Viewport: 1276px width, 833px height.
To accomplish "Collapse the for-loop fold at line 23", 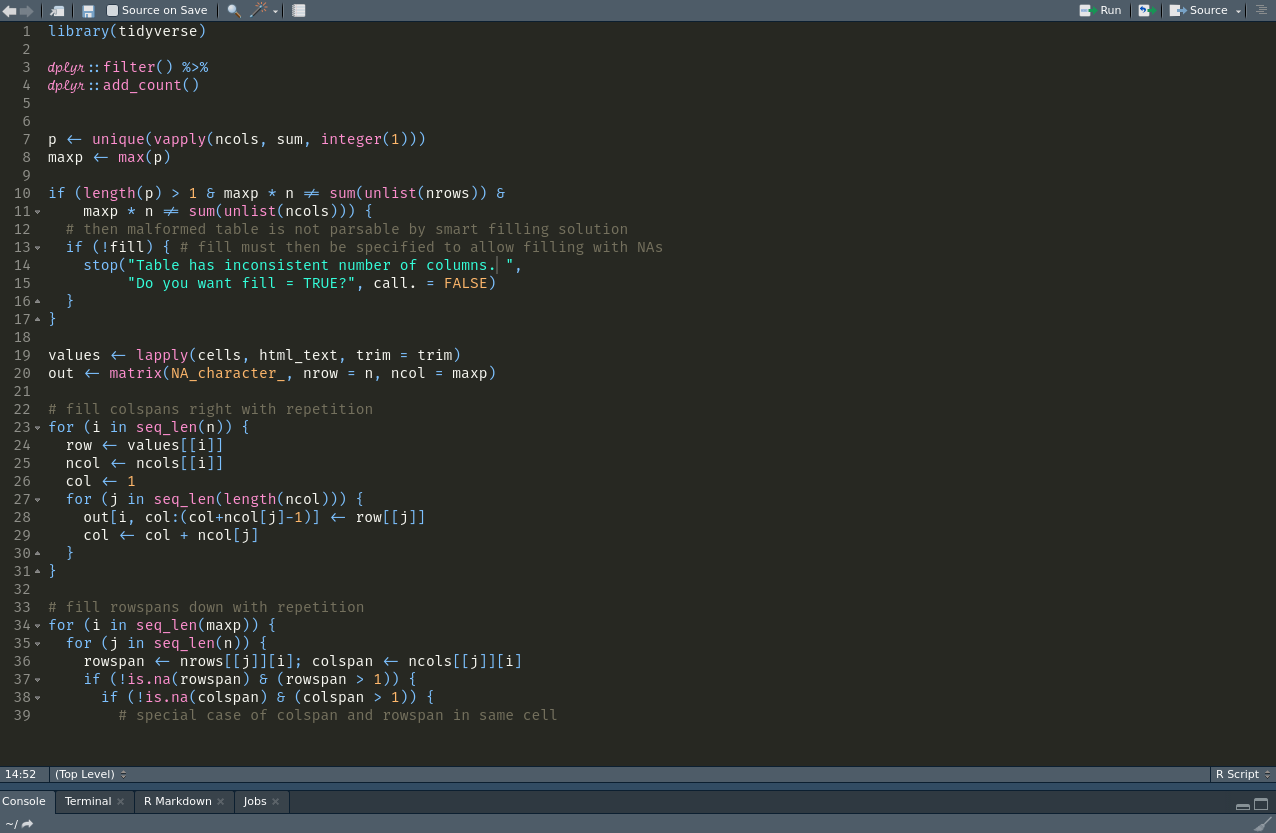I will click(x=38, y=428).
